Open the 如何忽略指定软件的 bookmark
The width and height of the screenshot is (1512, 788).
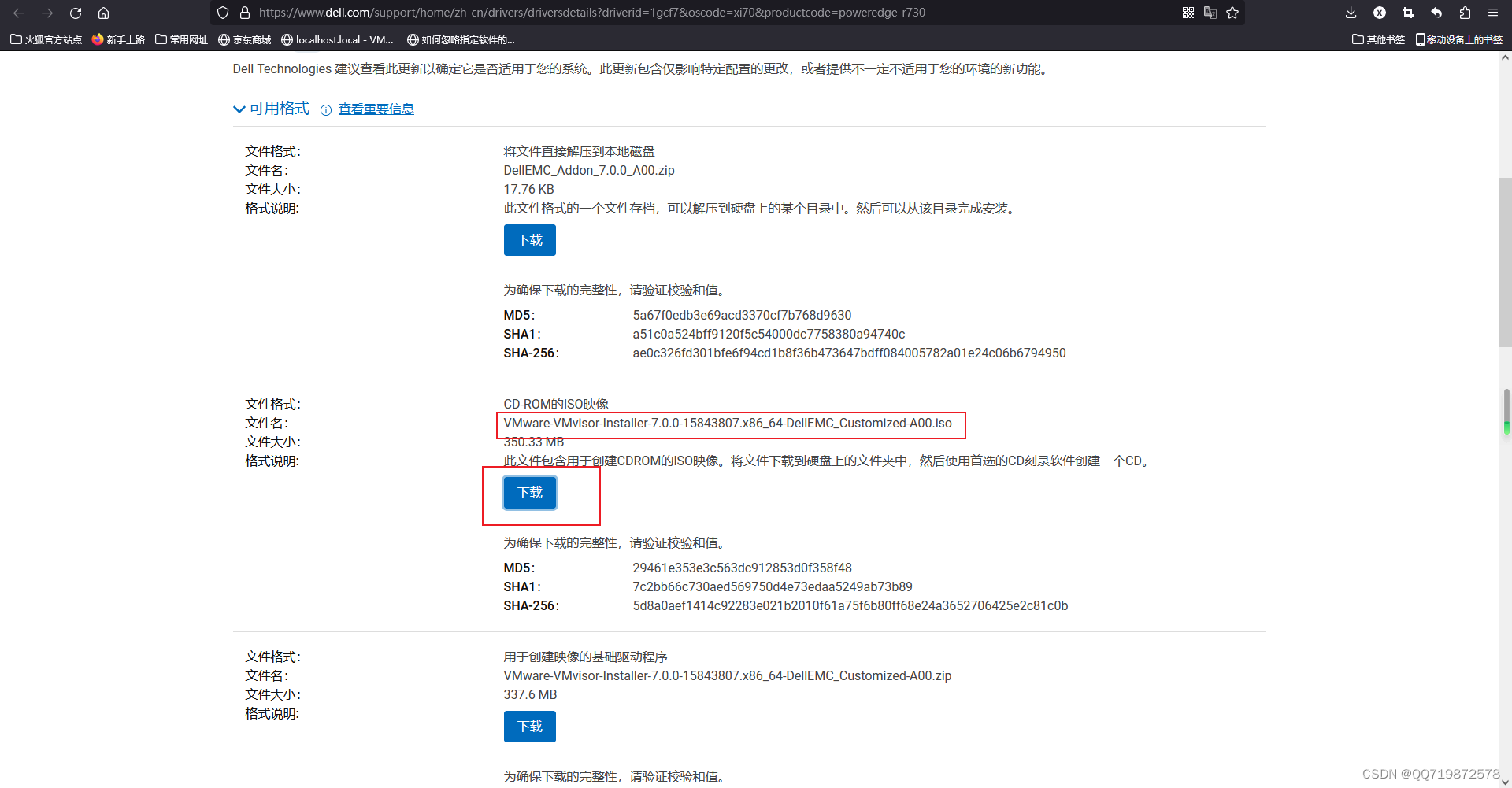(461, 39)
